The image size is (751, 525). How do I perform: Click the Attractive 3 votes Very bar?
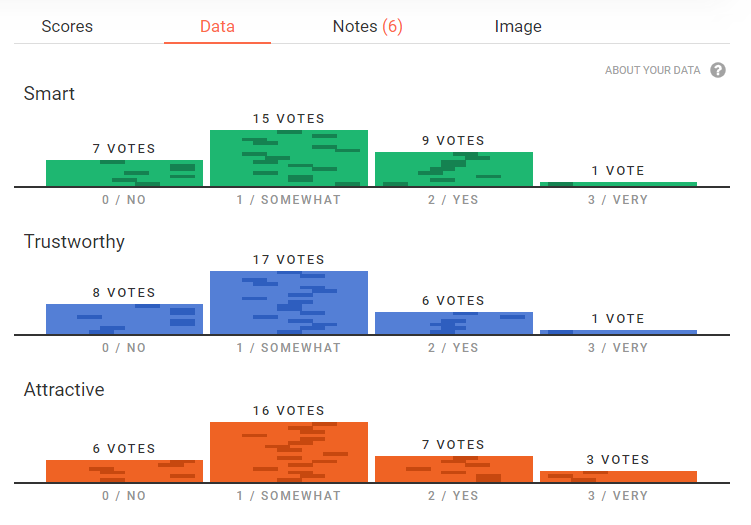tap(618, 476)
